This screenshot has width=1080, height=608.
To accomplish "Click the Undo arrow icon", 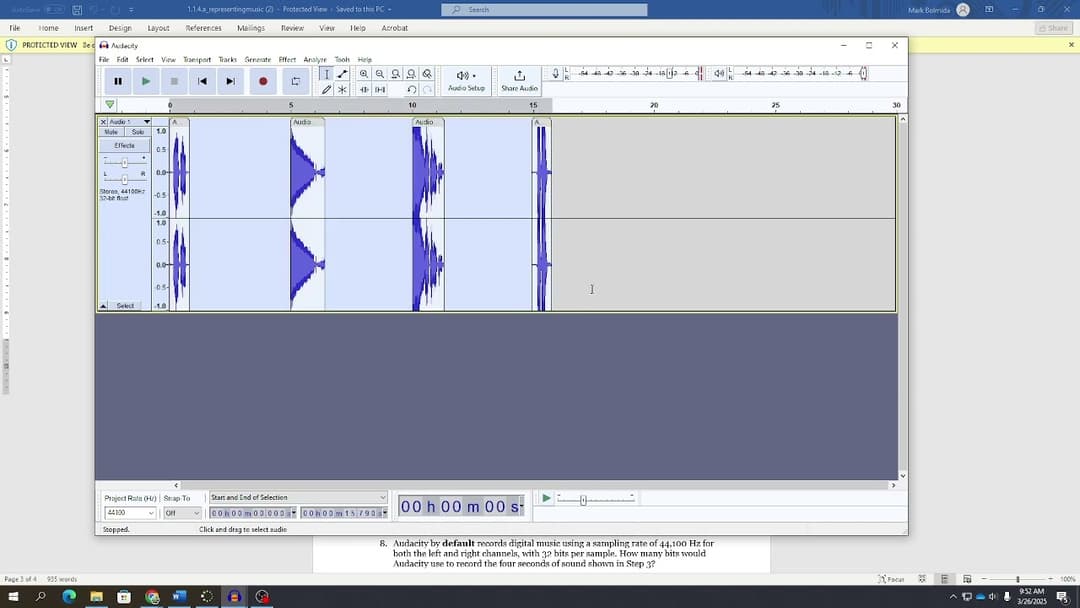I will (x=413, y=89).
